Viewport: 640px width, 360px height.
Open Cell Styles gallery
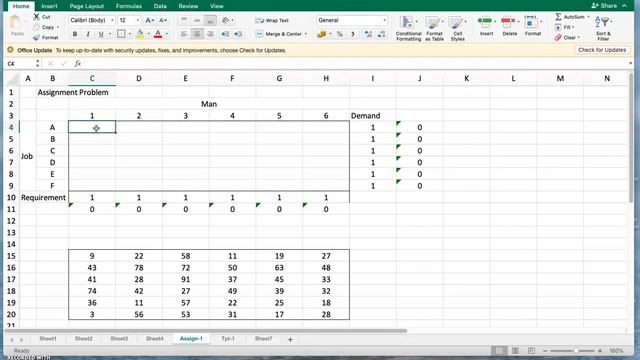458,29
